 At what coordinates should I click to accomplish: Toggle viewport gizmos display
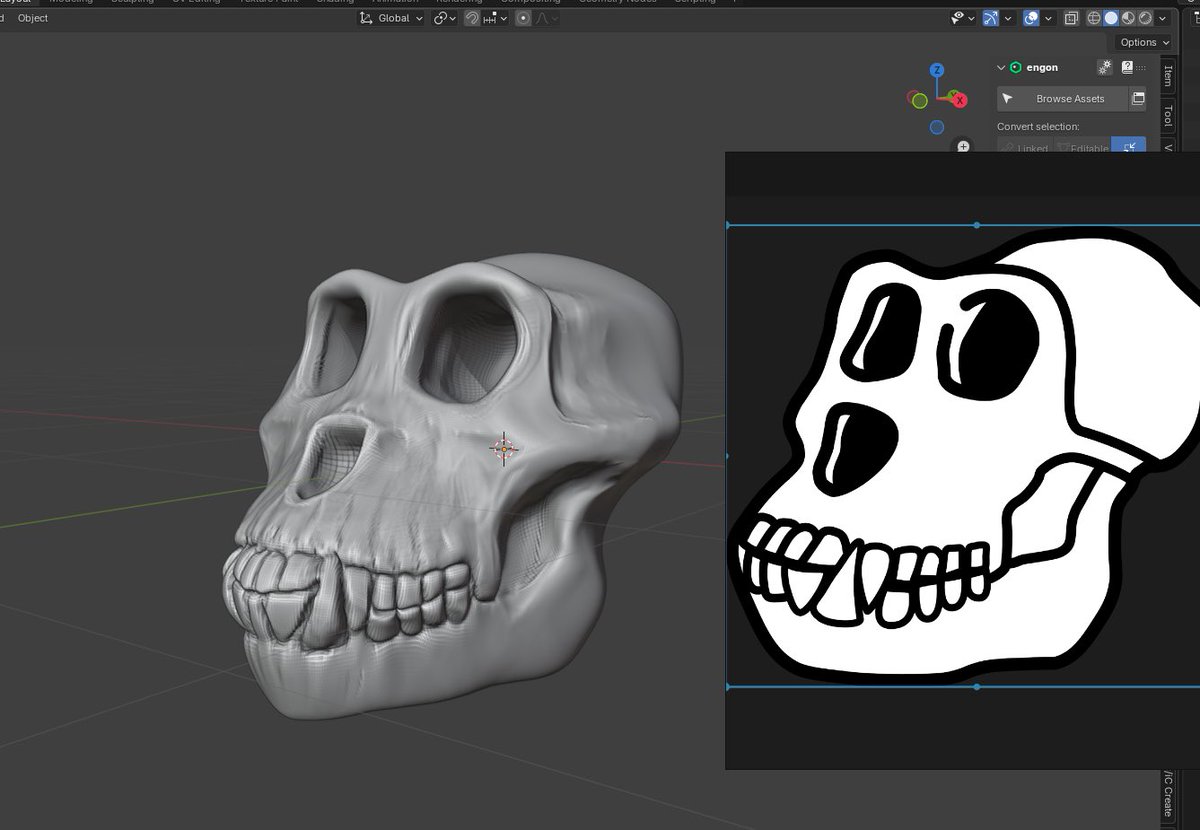[991, 18]
